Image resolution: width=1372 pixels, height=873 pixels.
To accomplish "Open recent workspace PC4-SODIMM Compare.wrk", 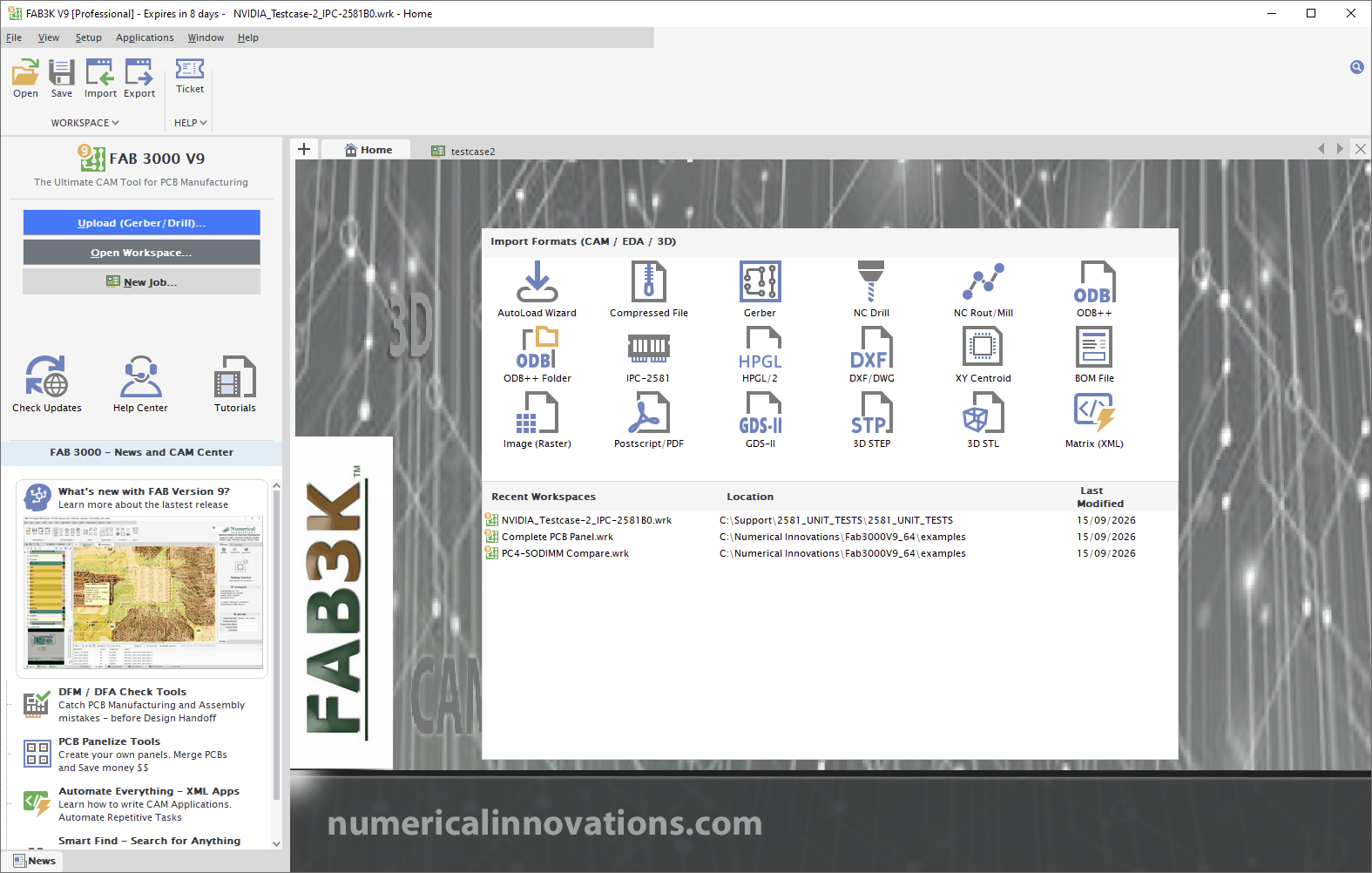I will pos(565,553).
